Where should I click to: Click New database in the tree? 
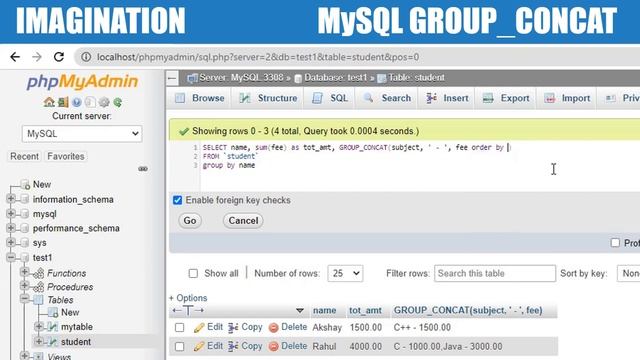pyautogui.click(x=42, y=184)
